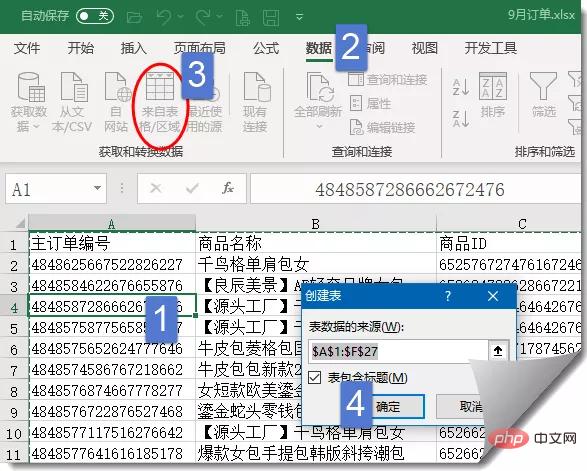Open the 公式 ribbon tab
The height and width of the screenshot is (471, 587).
click(266, 48)
